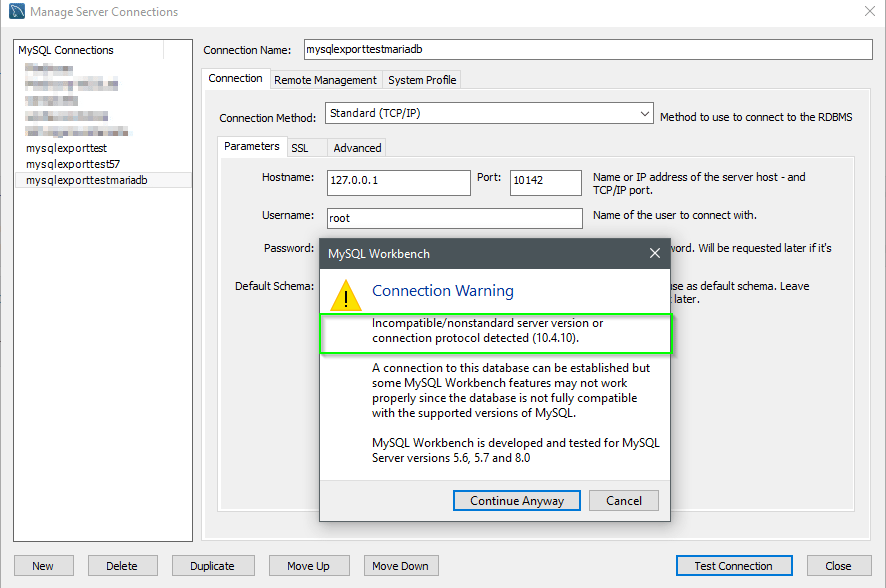
Task: Switch to the Connection tab
Action: pyautogui.click(x=235, y=79)
